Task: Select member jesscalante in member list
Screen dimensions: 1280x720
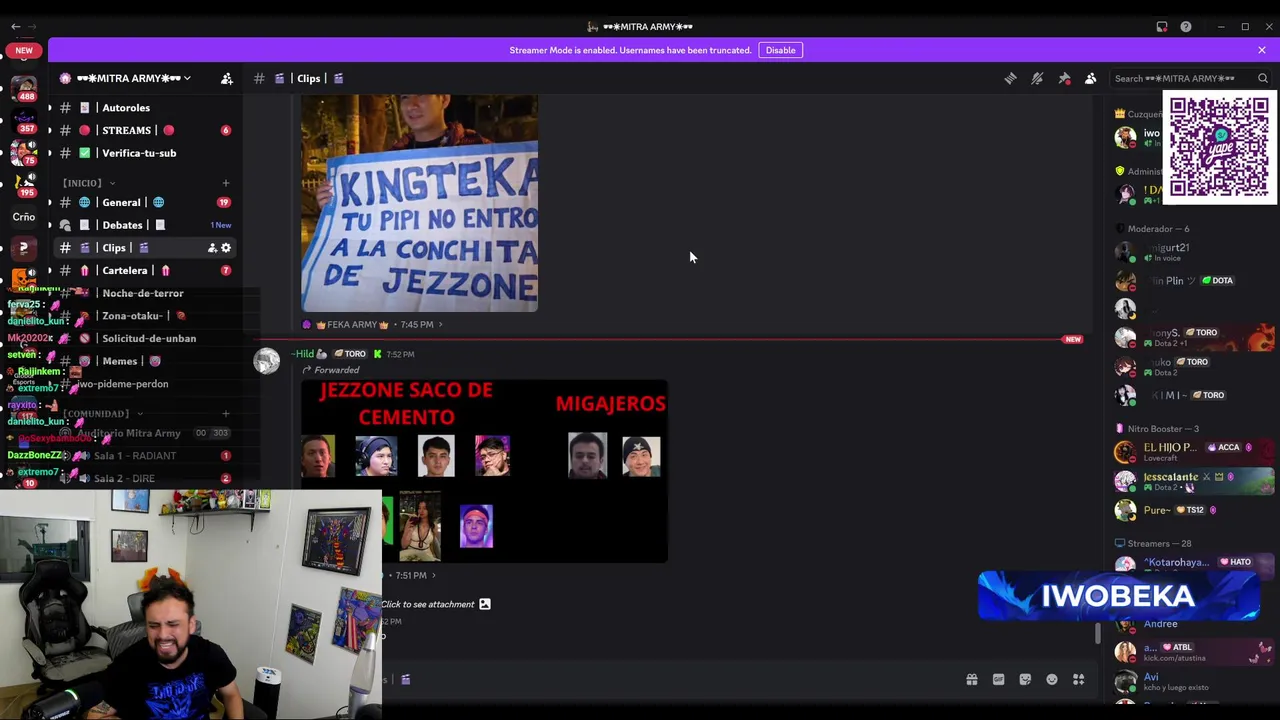Action: [x=1195, y=481]
